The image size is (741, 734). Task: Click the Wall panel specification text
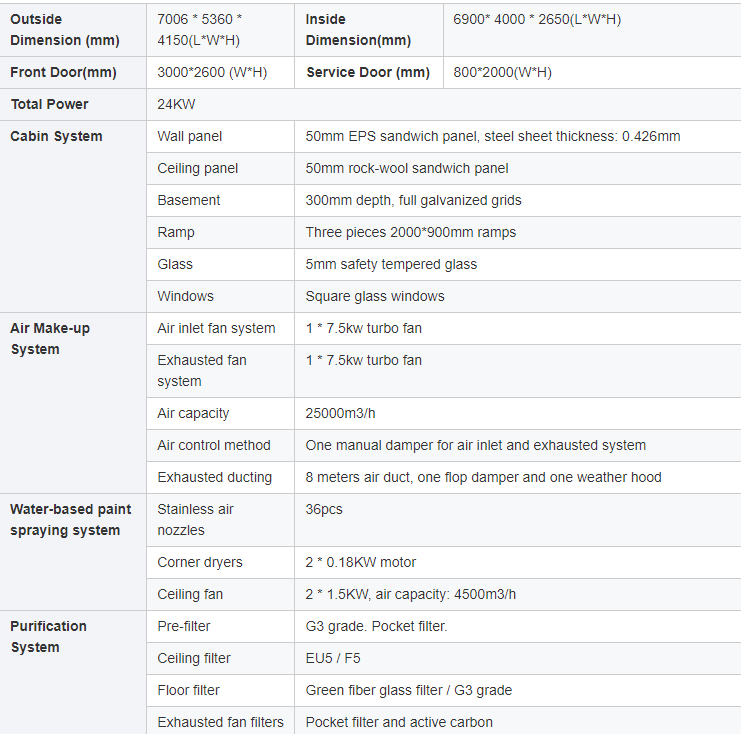click(493, 136)
